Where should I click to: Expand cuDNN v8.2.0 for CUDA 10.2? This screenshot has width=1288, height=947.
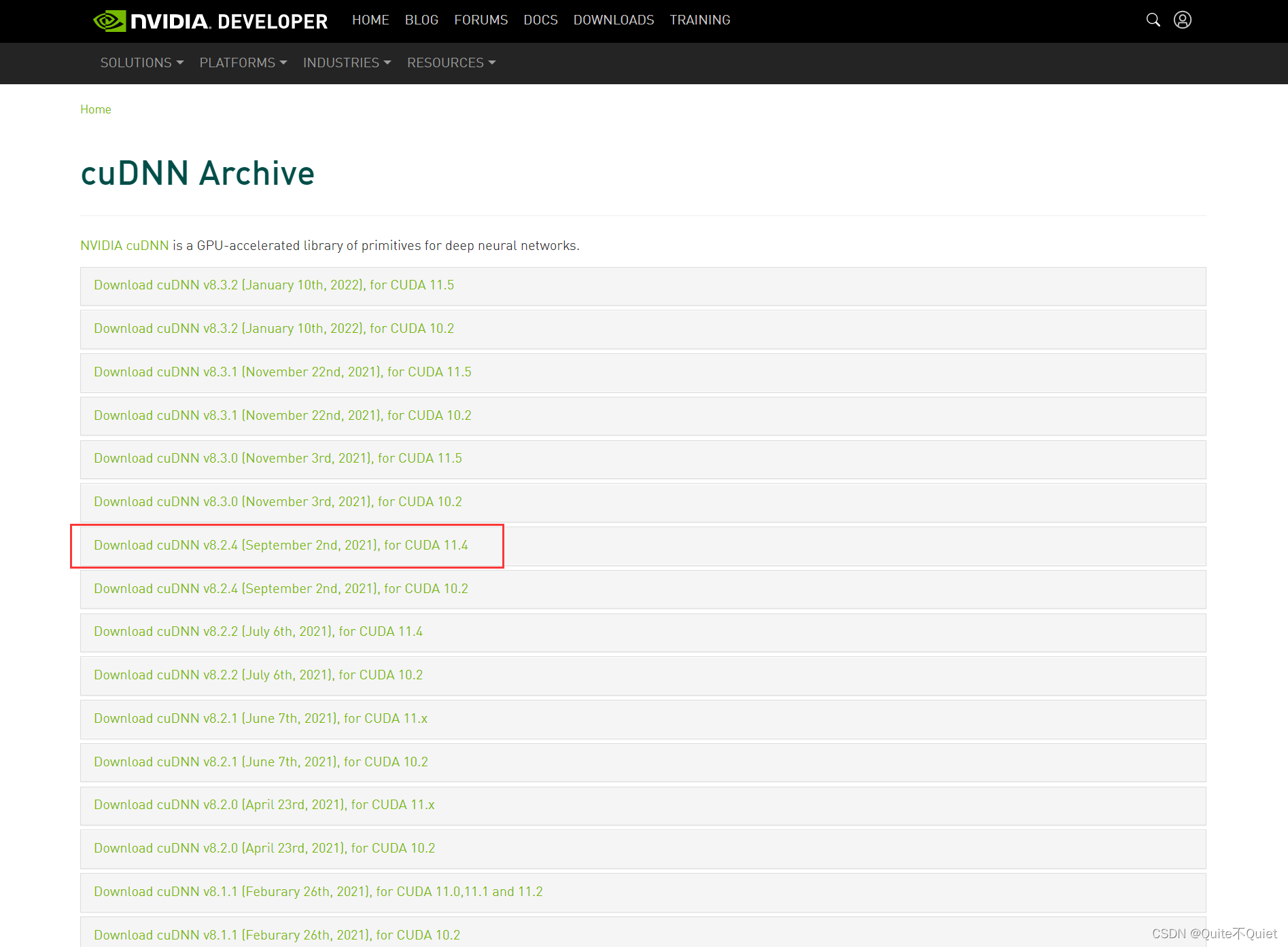tap(643, 849)
